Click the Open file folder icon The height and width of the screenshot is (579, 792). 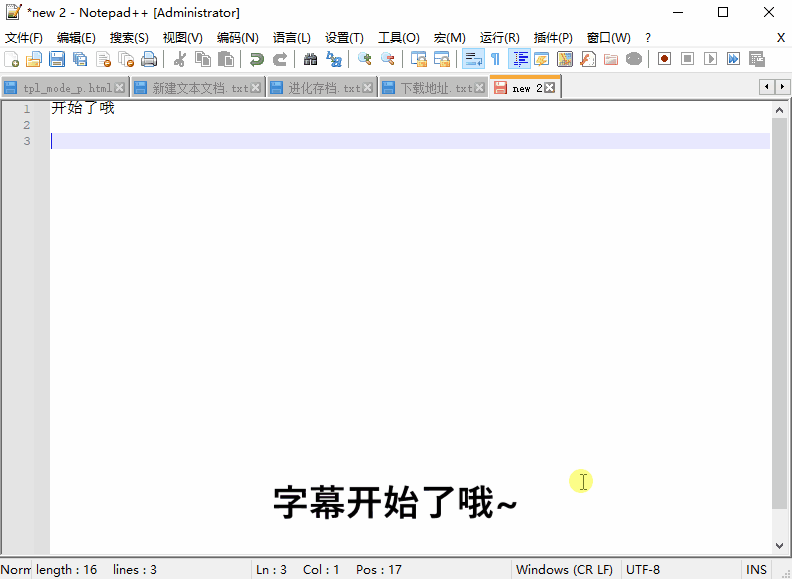click(34, 59)
